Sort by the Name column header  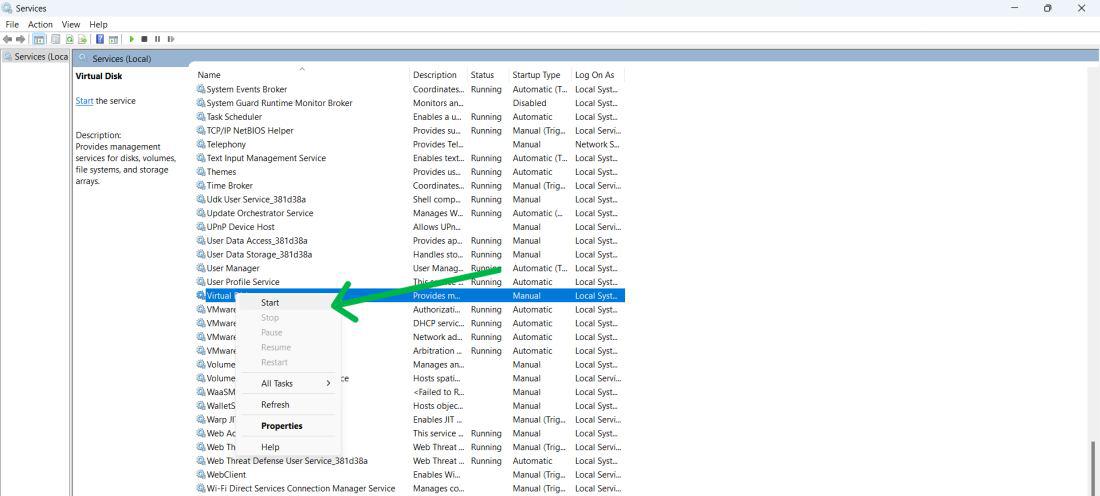point(302,75)
